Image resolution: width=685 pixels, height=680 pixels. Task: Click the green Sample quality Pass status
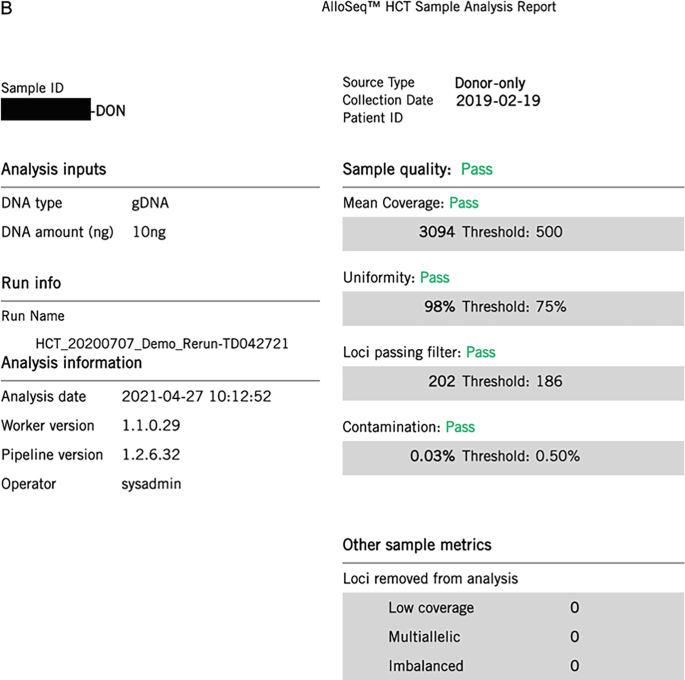477,169
